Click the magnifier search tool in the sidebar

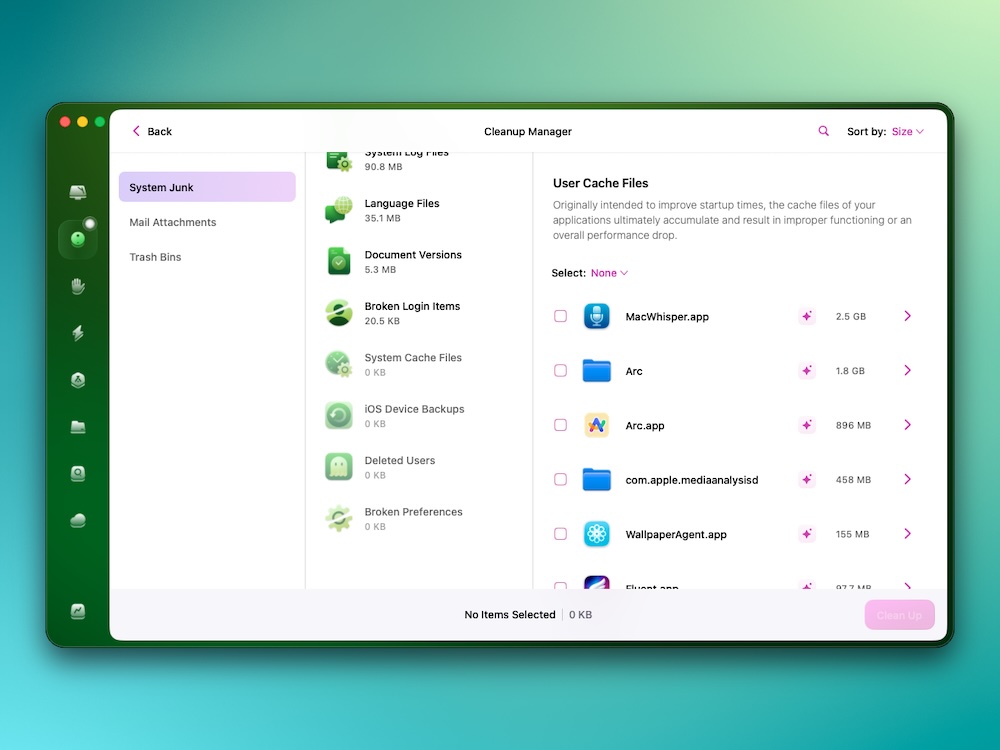[78, 472]
